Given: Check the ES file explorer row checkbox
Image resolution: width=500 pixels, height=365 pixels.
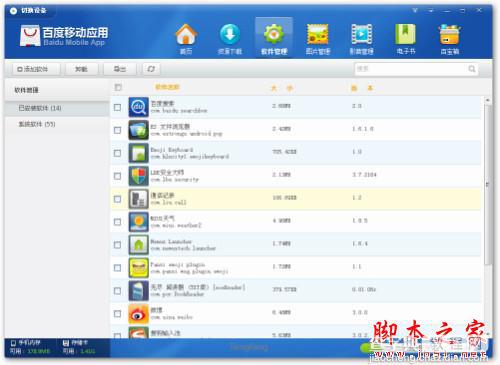Looking at the screenshot, I should 117,130.
